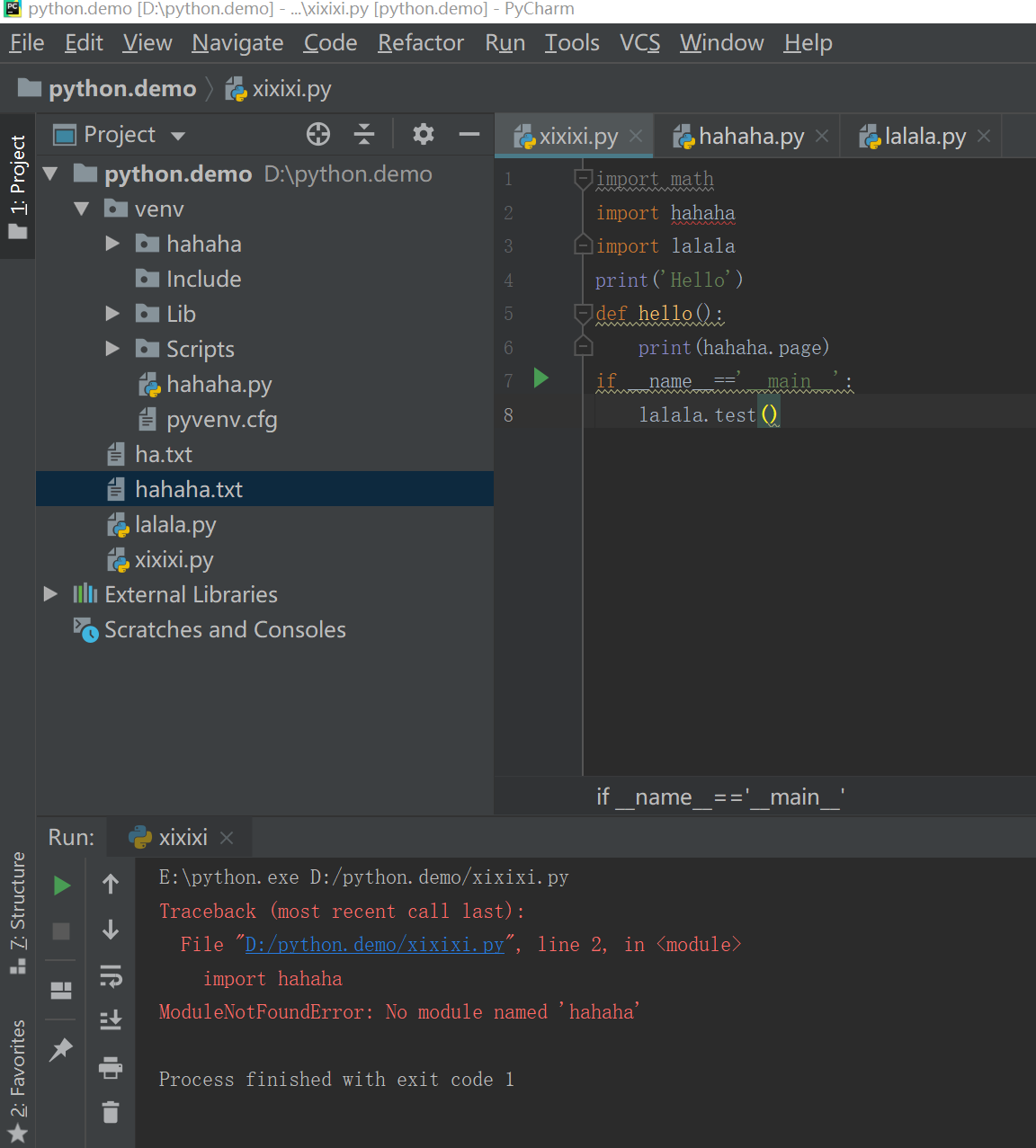Toggle the 1: Project side tool button
1036x1148 pixels.
click(x=17, y=187)
